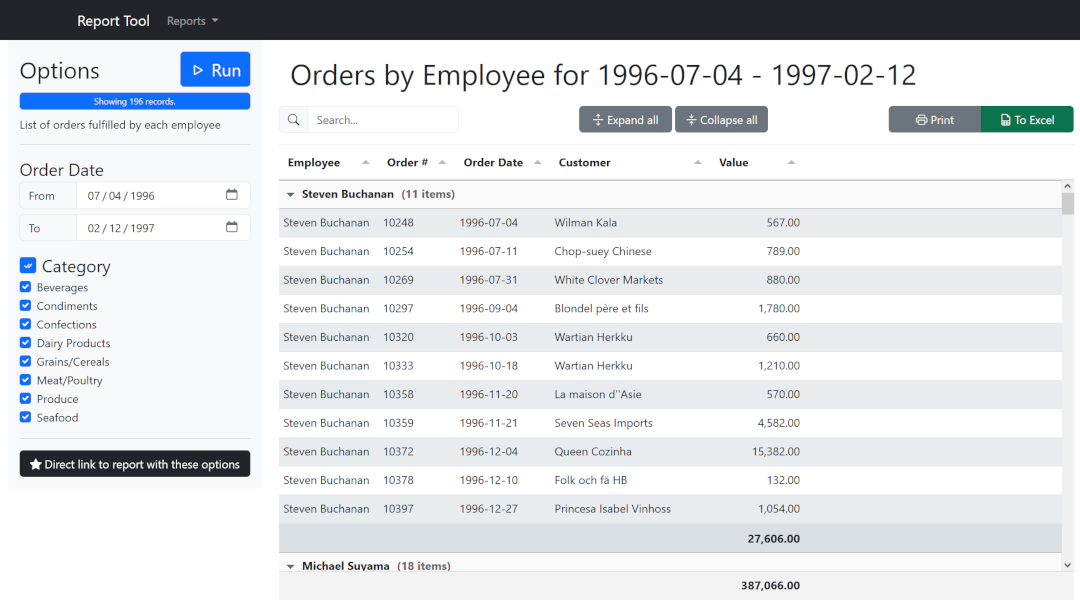Sort by Value column arrow
The width and height of the screenshot is (1080, 600).
coord(791,163)
